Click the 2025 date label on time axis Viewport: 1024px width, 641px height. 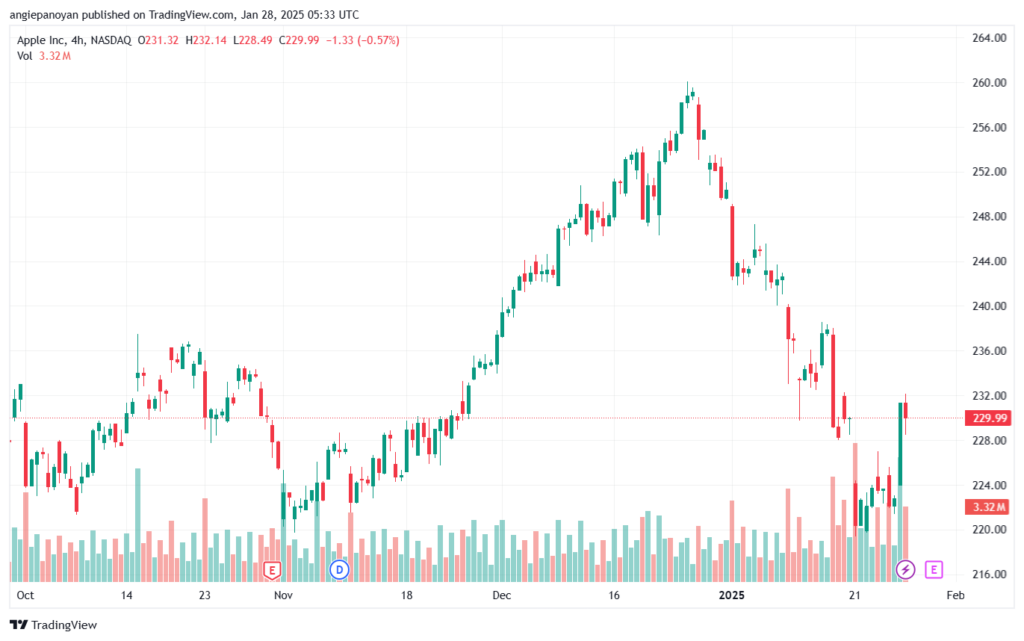tap(731, 595)
